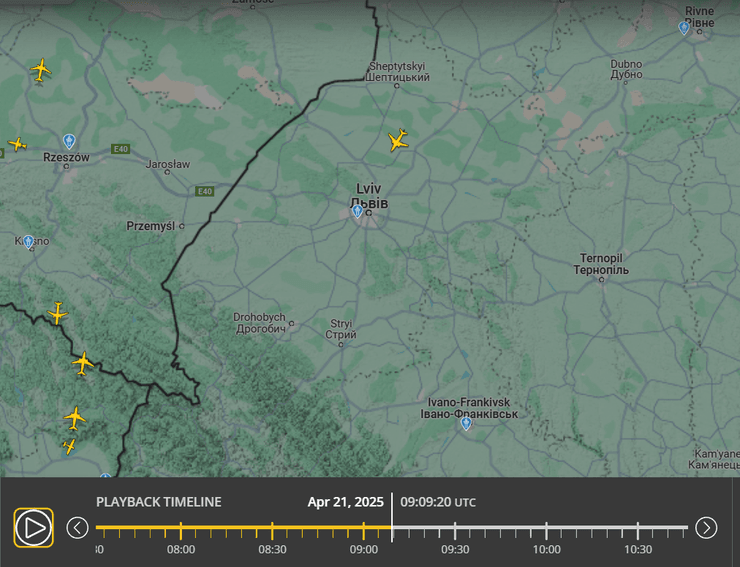Select the small aircraft at the bottom-left
Viewport: 740px width, 567px height.
(69, 446)
